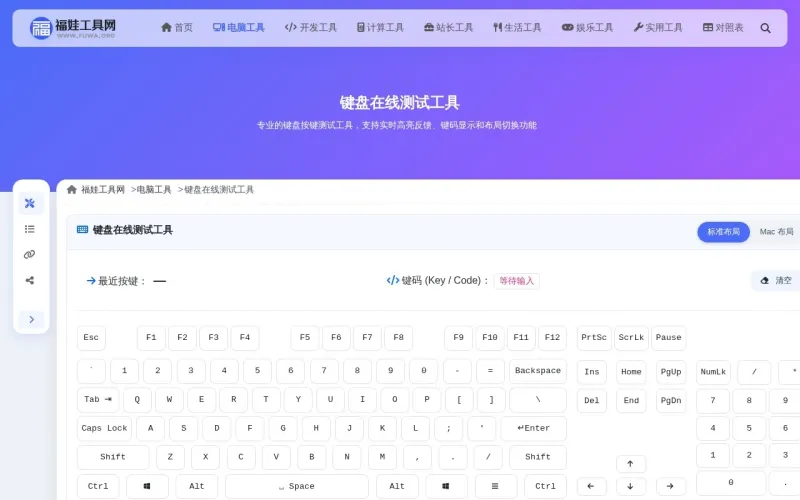This screenshot has height=500, width=800.
Task: Click the down arrow key
Action: (631, 486)
